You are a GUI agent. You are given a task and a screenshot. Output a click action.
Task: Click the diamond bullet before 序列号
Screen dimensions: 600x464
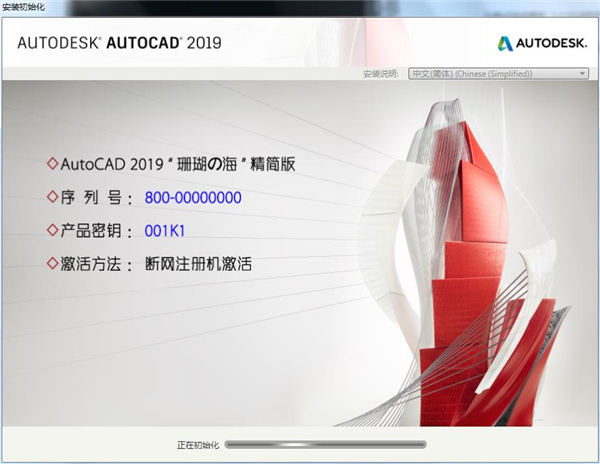tap(52, 197)
